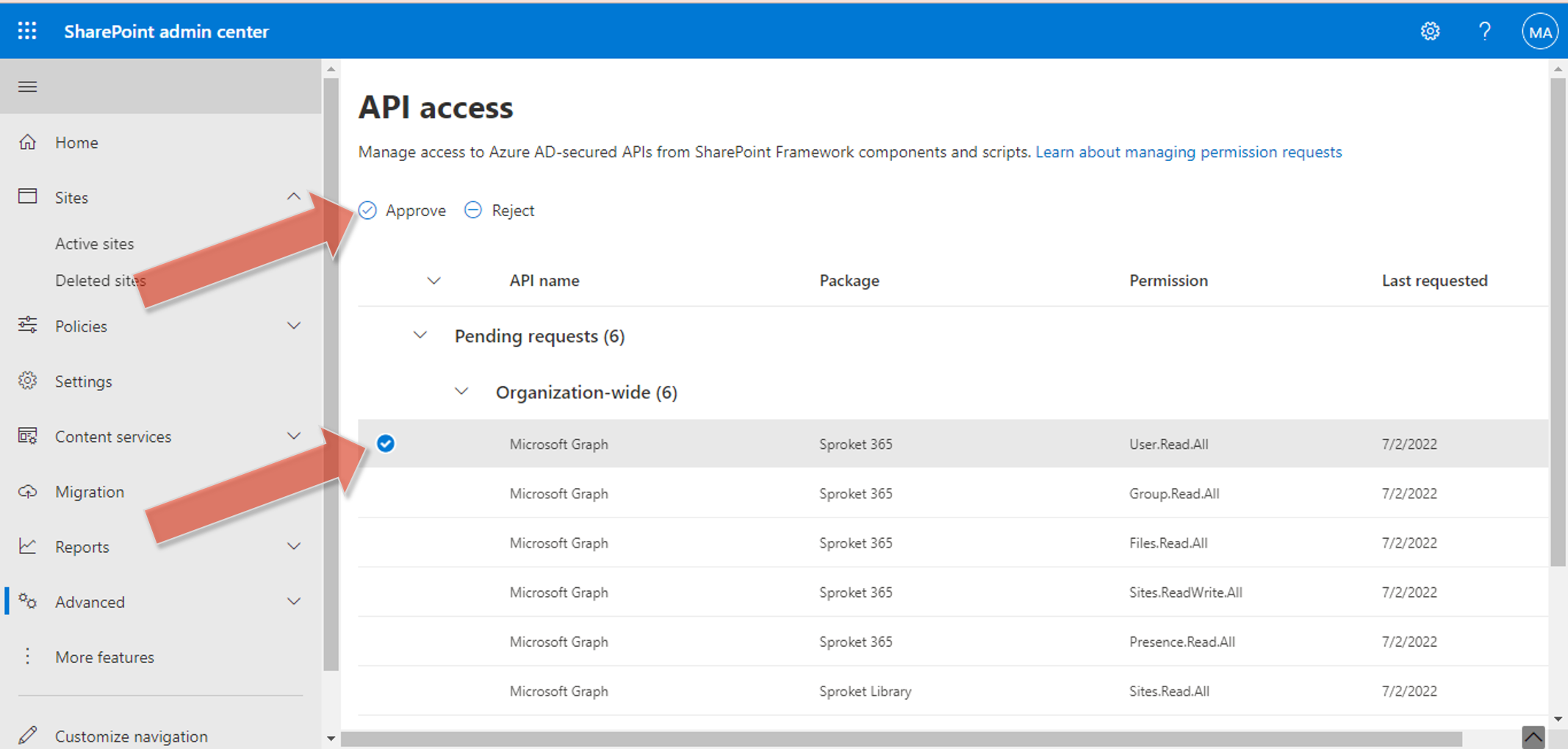Click the Home house icon
The image size is (1568, 749).
(28, 142)
